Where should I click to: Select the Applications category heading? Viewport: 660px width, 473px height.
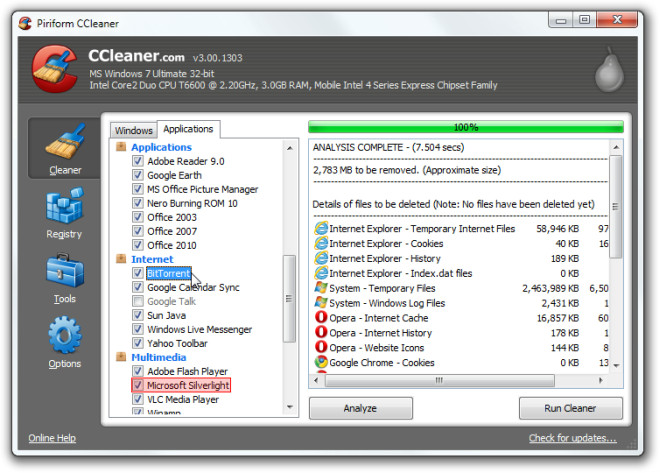click(x=161, y=147)
